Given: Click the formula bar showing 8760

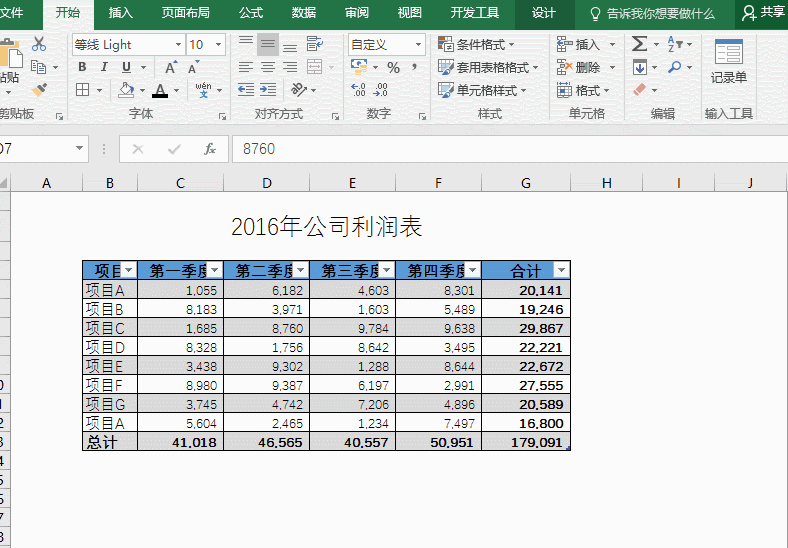Looking at the screenshot, I should coord(500,149).
